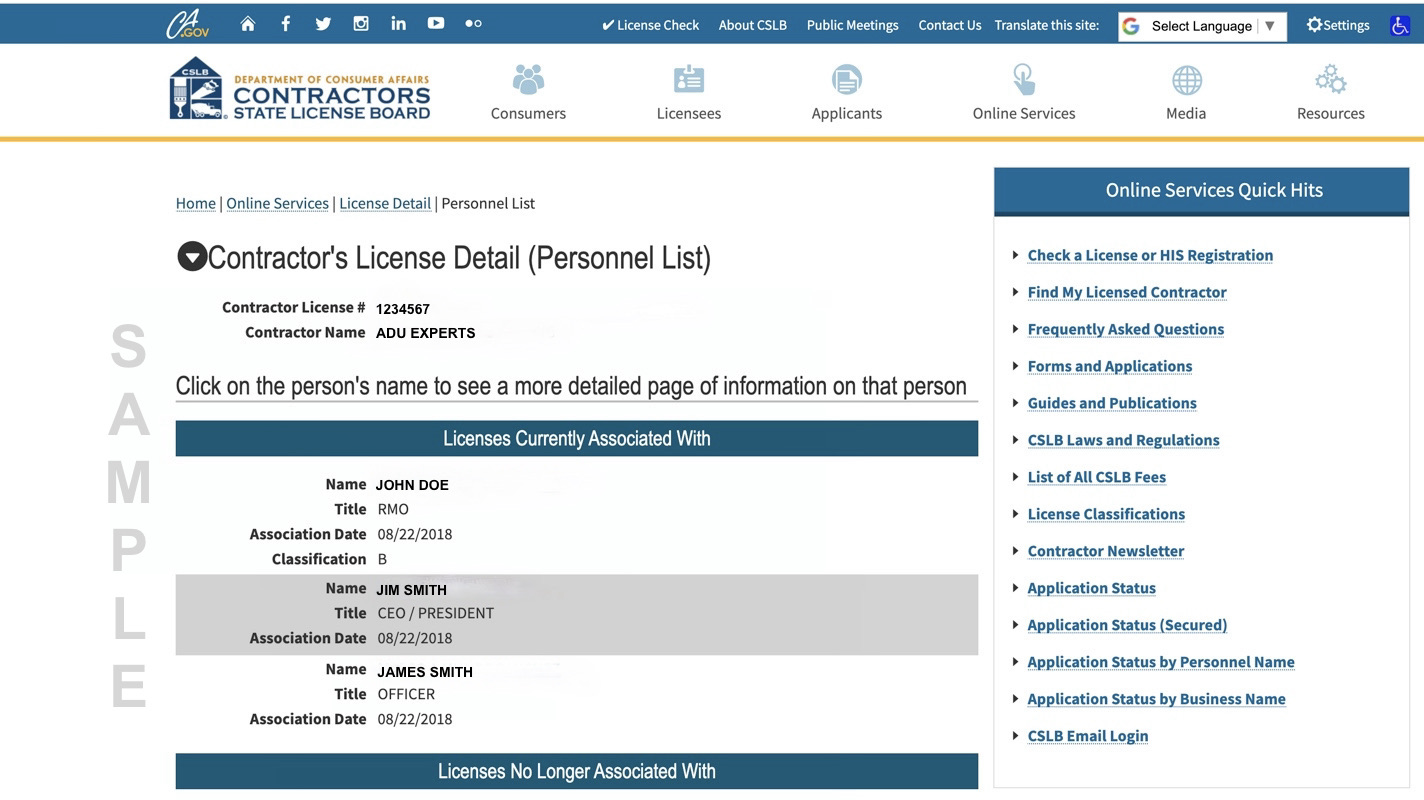Go to home via house icon

[248, 23]
